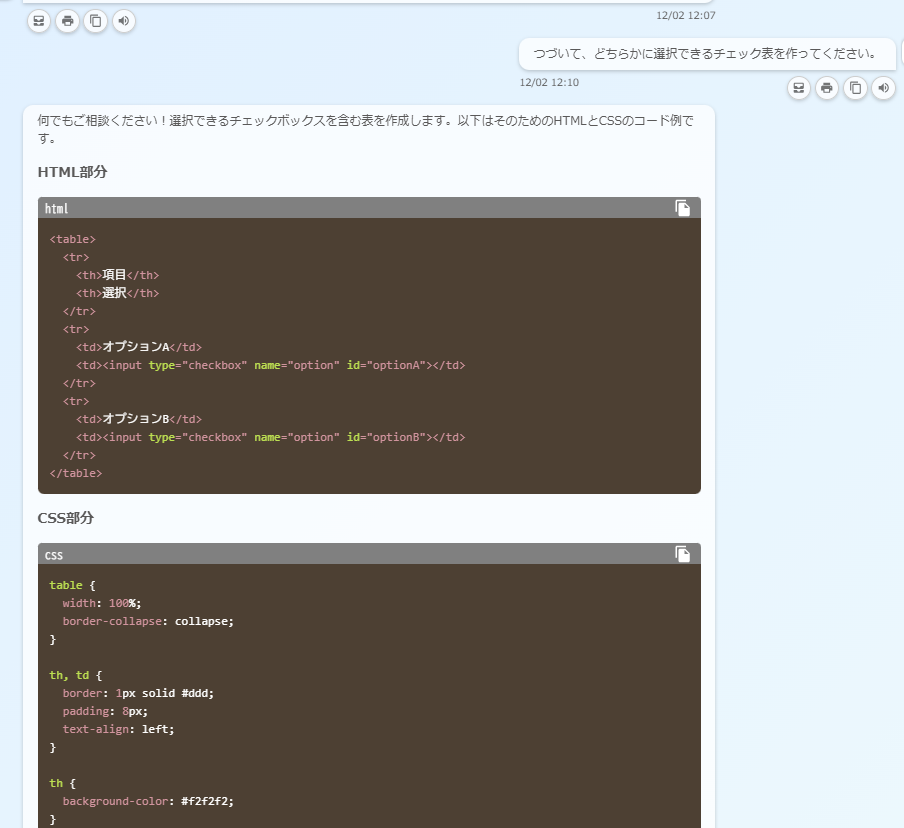This screenshot has height=828, width=904.
Task: Click the border-collapse line in CSS code
Action: 148,621
